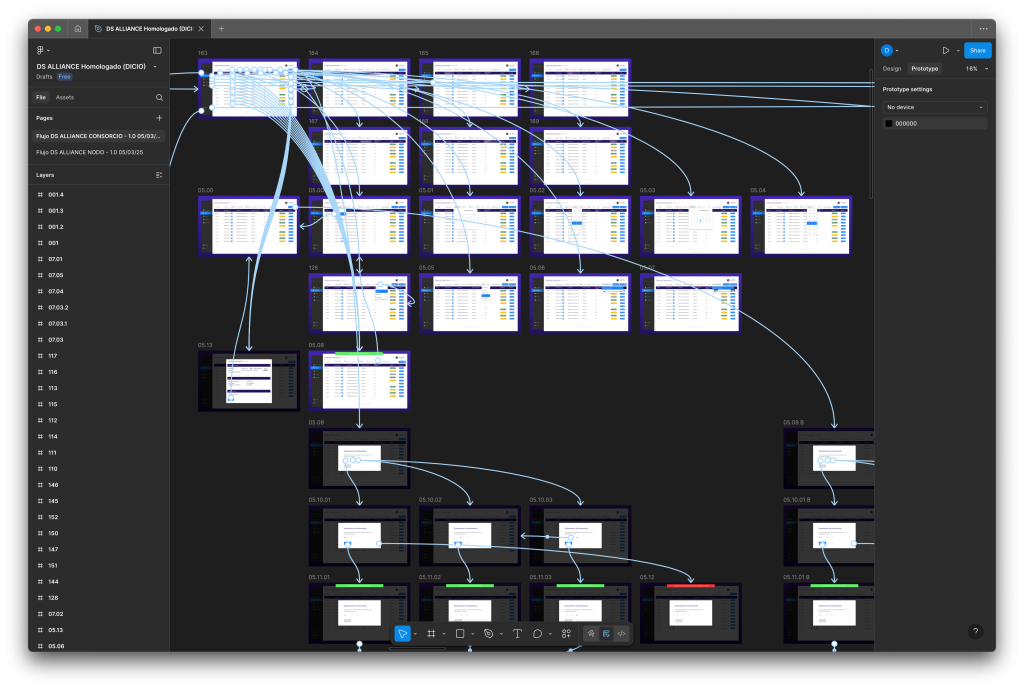The image size is (1024, 689).
Task: Click the black background color swatch
Action: [888, 123]
